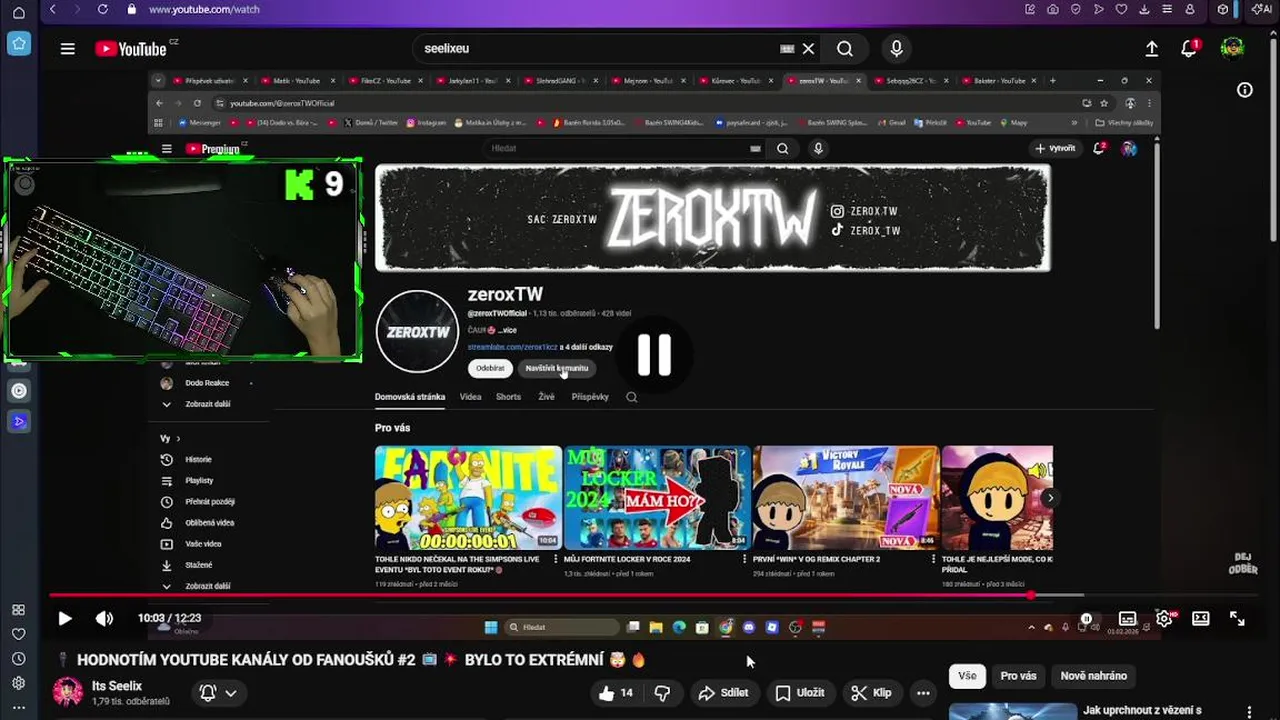Start voice search with the microphone
Viewport: 1280px width, 720px height.
click(896, 48)
